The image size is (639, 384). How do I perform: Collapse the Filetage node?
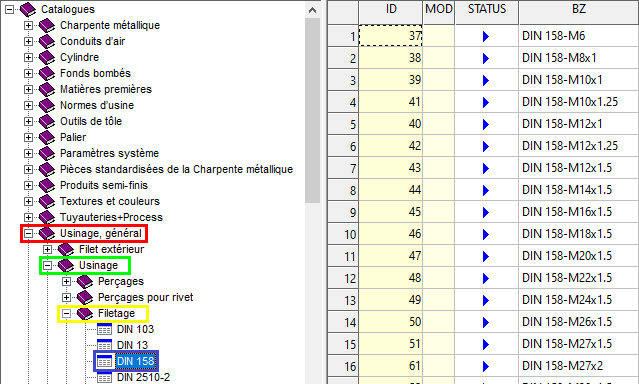66,313
